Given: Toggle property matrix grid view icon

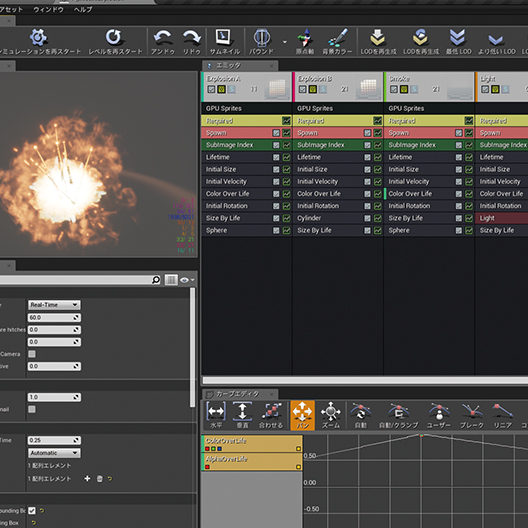Looking at the screenshot, I should point(171,280).
